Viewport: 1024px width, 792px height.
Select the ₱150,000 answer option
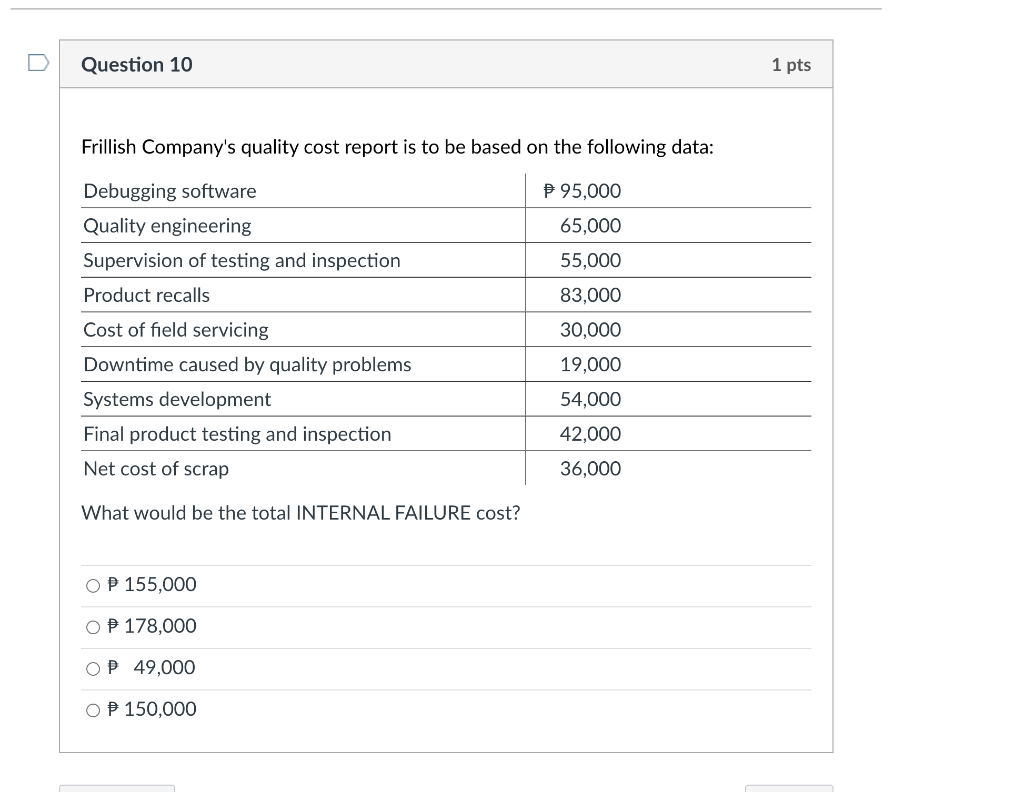point(91,709)
